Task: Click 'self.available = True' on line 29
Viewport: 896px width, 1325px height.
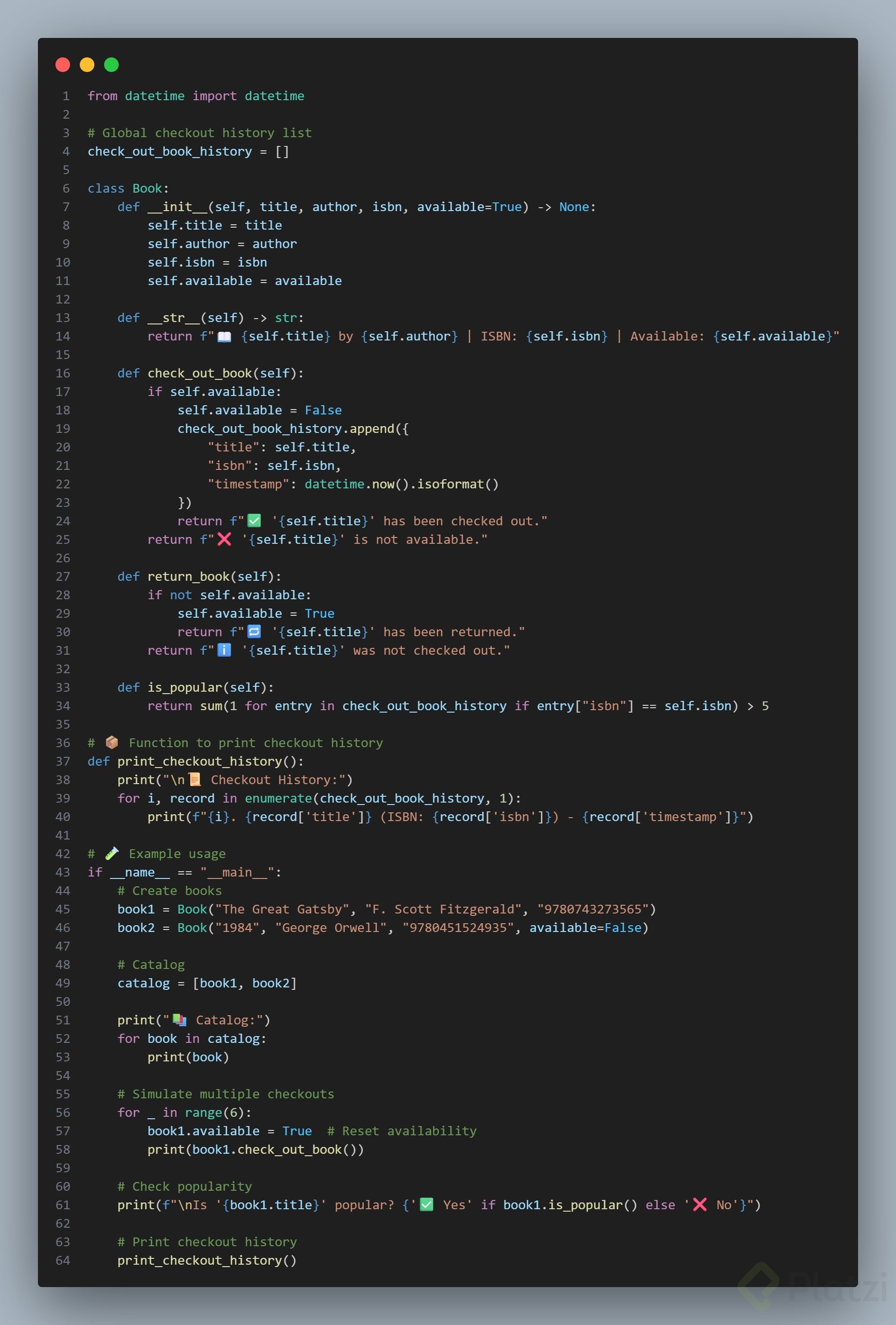Action: click(x=256, y=613)
